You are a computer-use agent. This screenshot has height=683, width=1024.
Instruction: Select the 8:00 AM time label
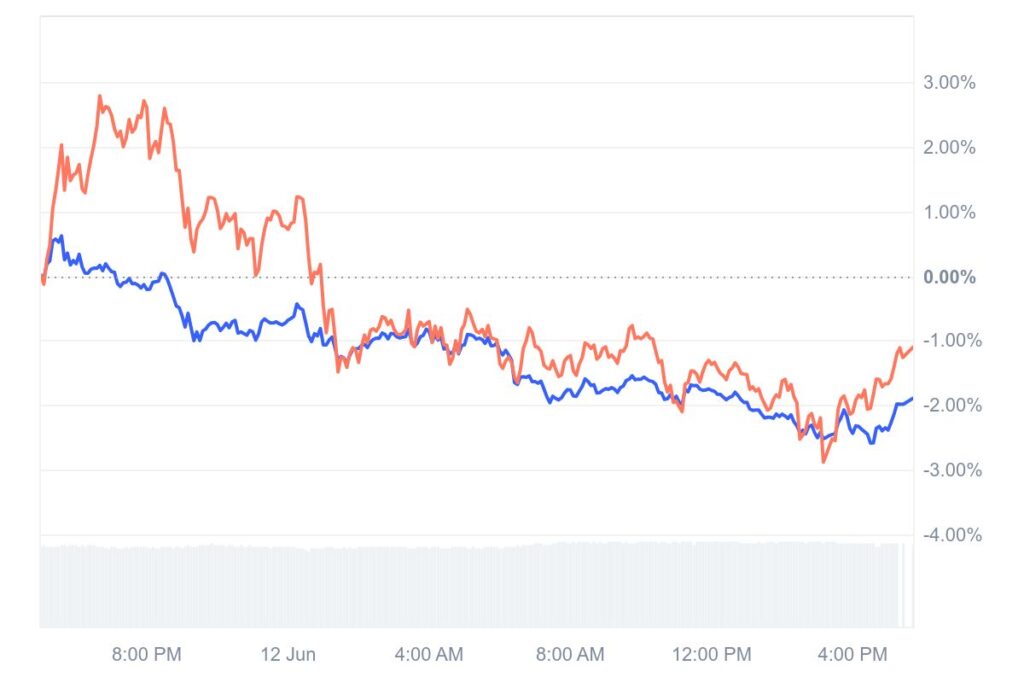[570, 655]
